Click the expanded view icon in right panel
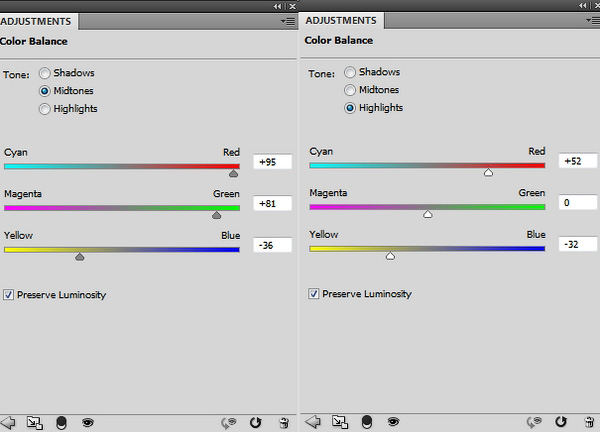The image size is (600, 432). tap(340, 422)
